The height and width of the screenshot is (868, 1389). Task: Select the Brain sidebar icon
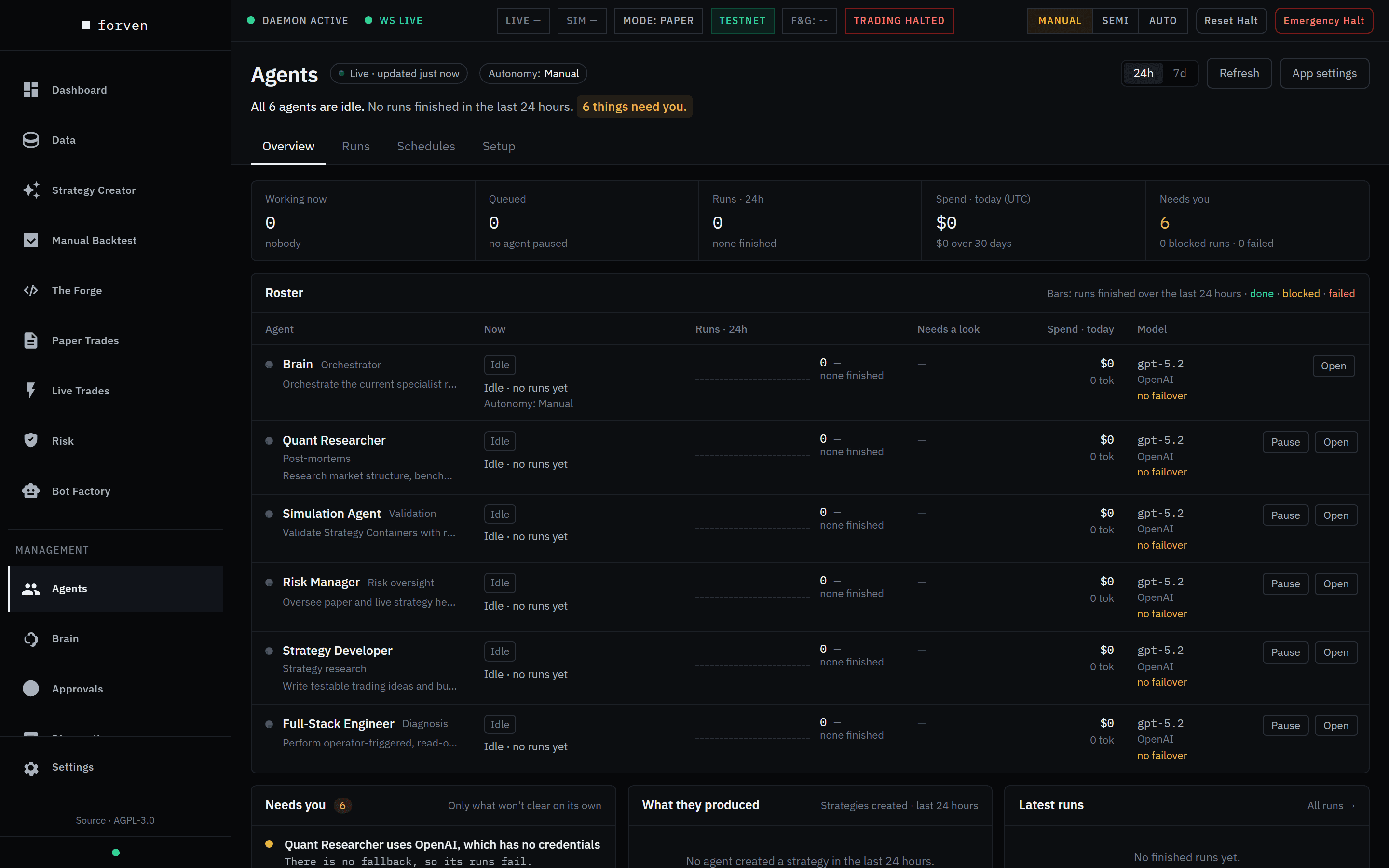point(31,638)
